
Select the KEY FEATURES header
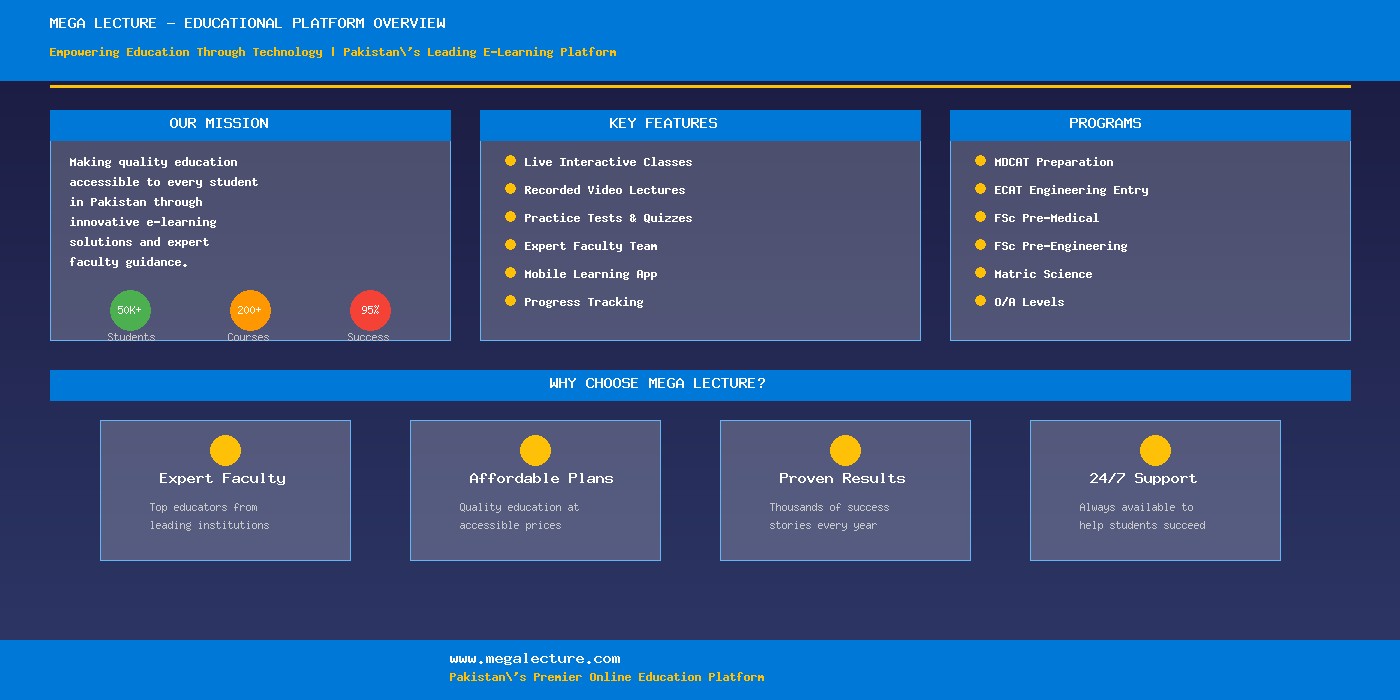700,125
